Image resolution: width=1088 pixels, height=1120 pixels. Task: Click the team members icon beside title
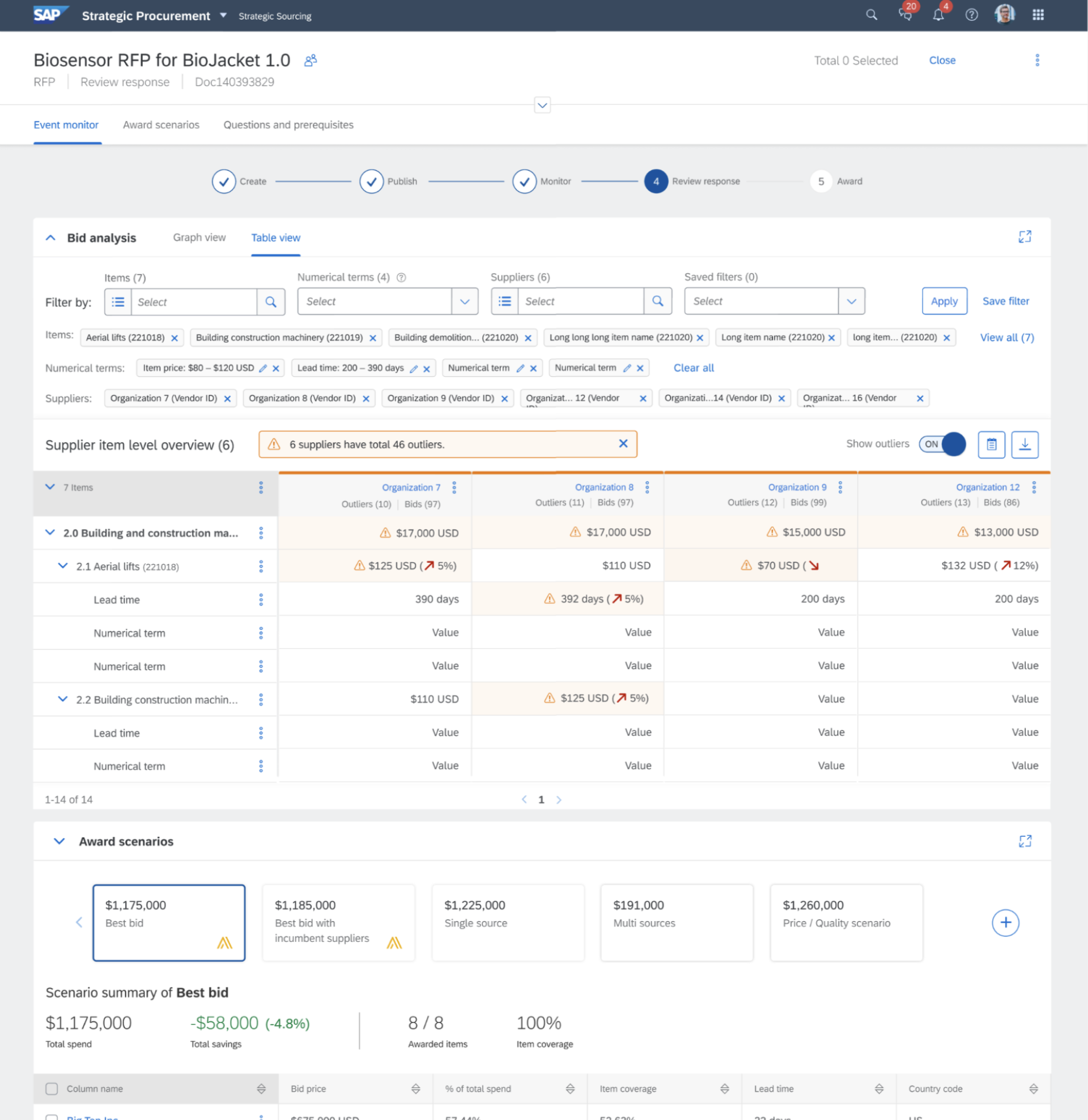click(311, 61)
